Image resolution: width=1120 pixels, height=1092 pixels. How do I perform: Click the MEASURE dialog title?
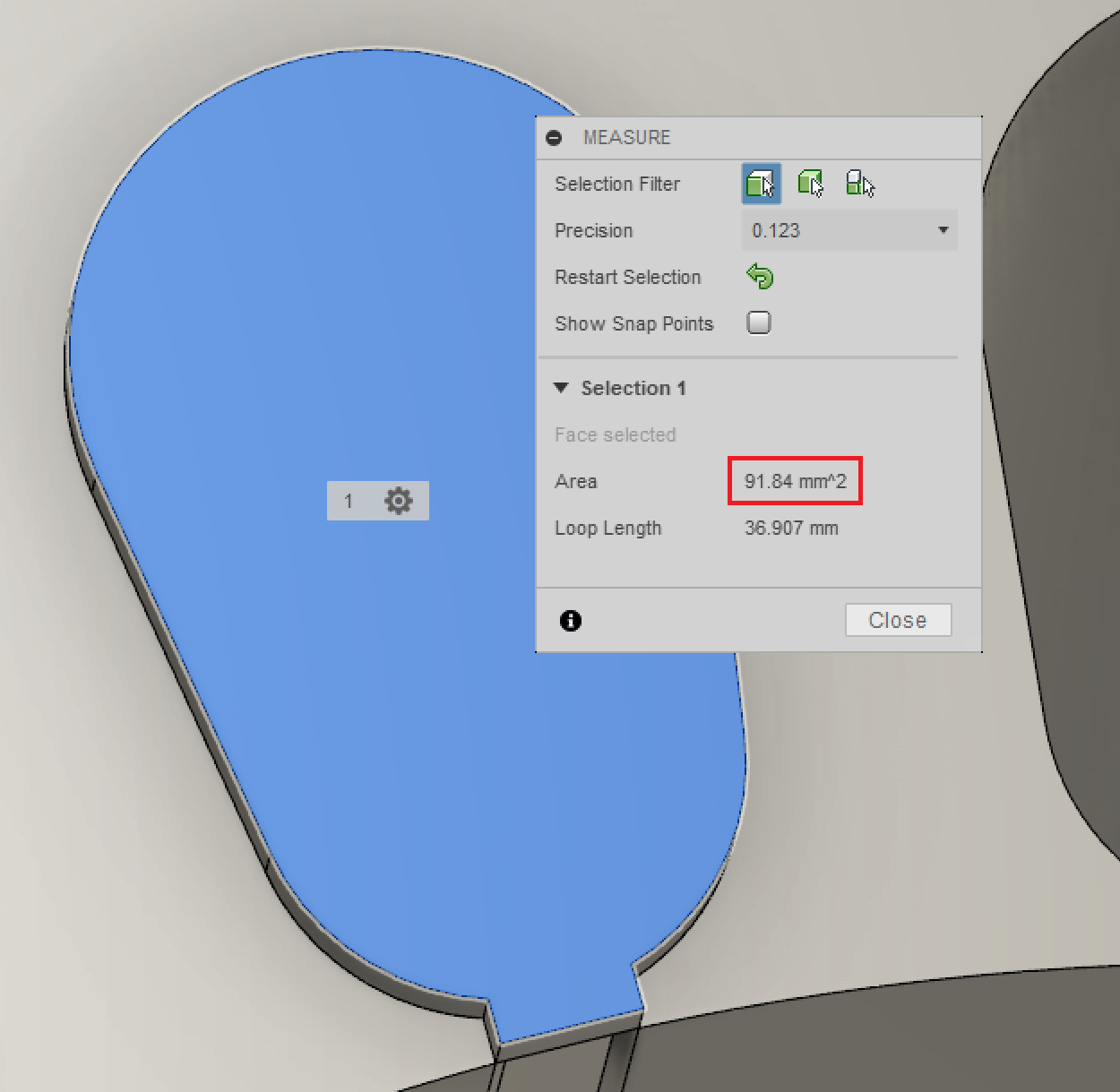click(x=626, y=137)
